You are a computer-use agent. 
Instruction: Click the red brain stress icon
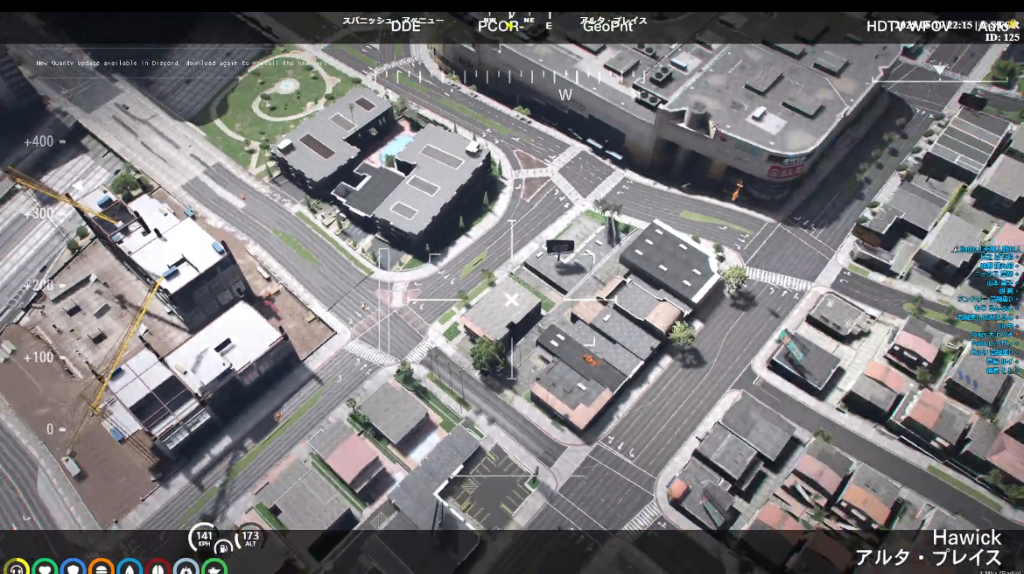point(158,568)
